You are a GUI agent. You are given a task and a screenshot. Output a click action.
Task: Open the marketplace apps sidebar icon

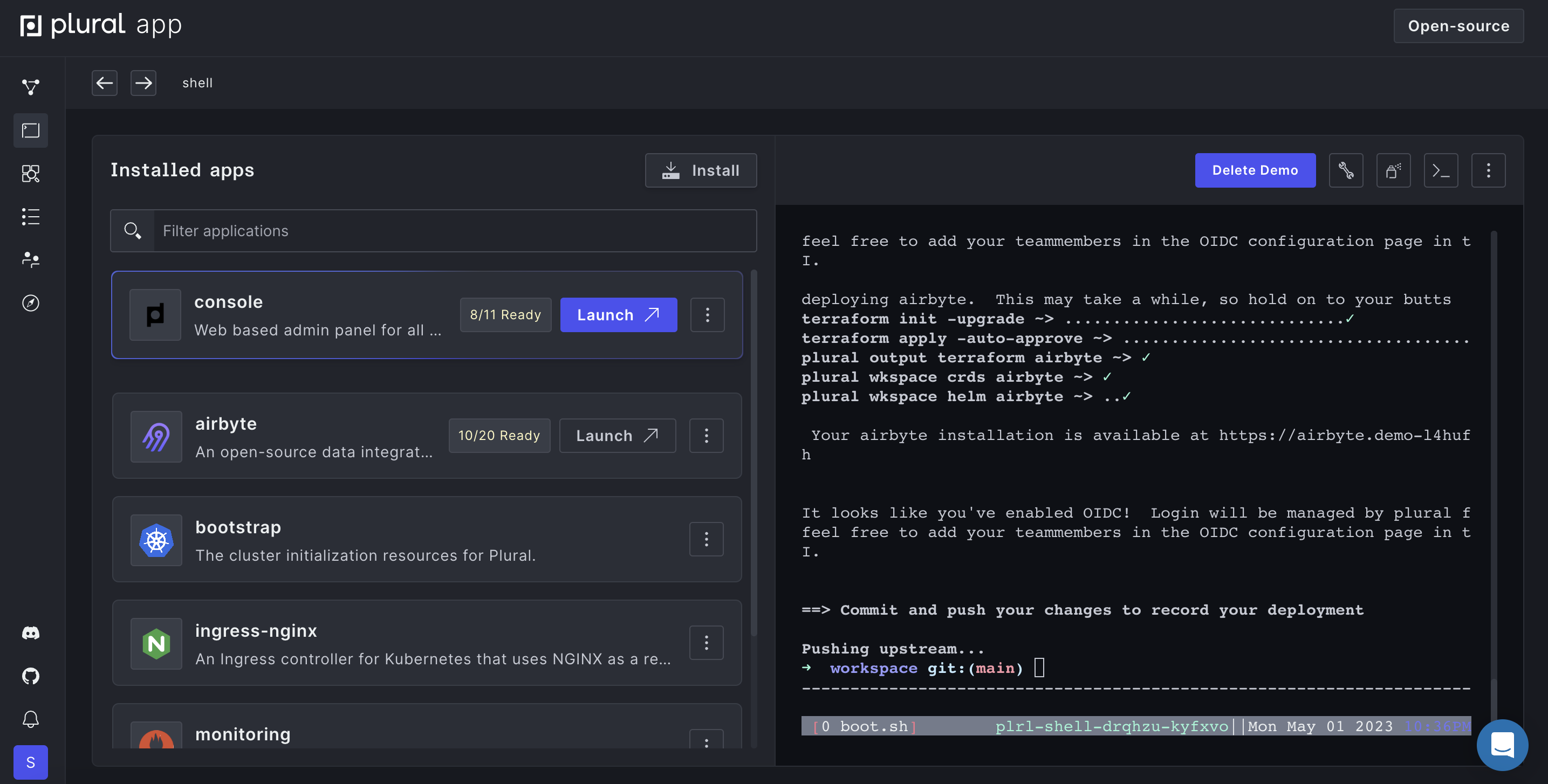coord(31,174)
